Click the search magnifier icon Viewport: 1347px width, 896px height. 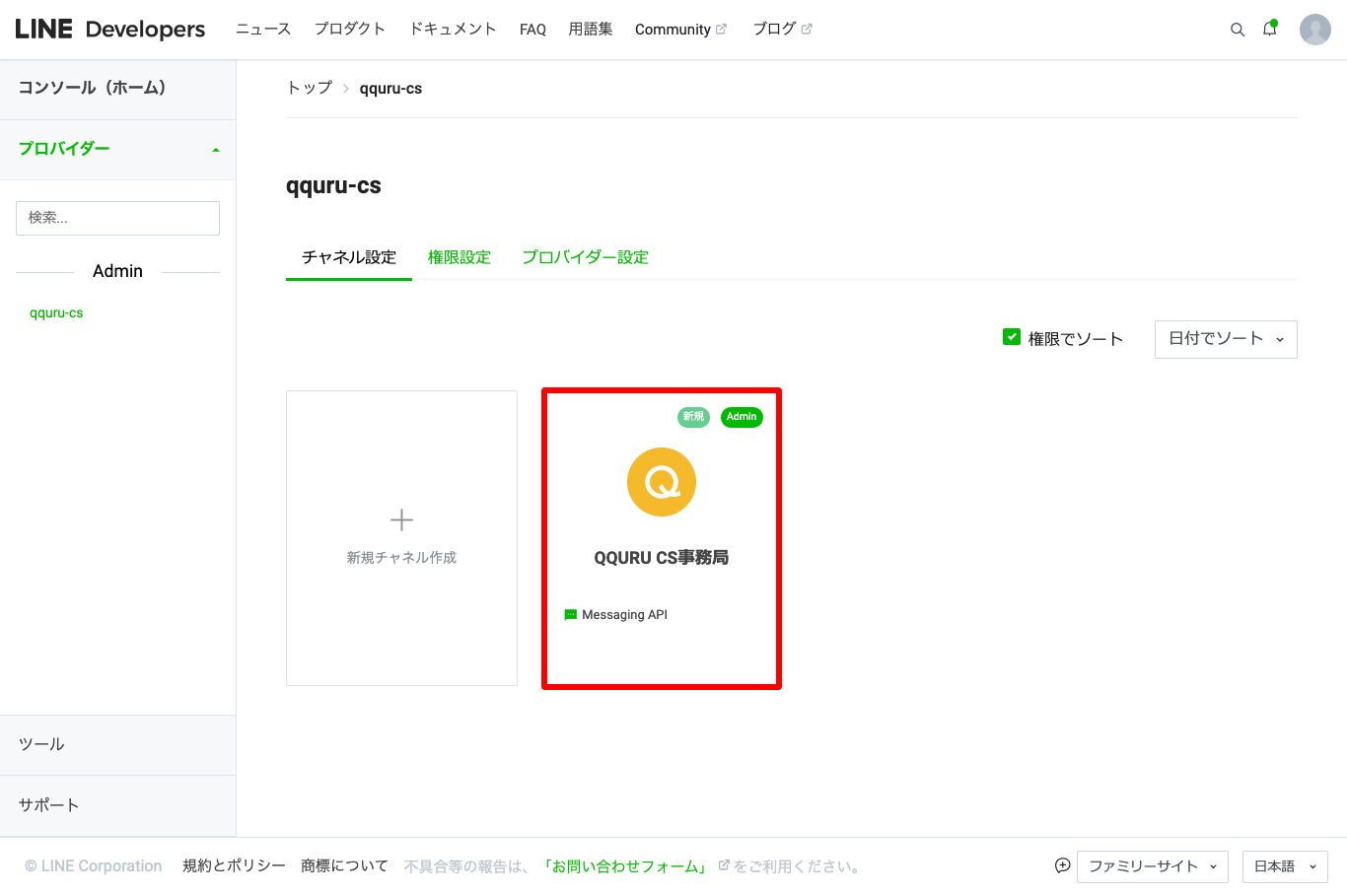tap(1237, 30)
